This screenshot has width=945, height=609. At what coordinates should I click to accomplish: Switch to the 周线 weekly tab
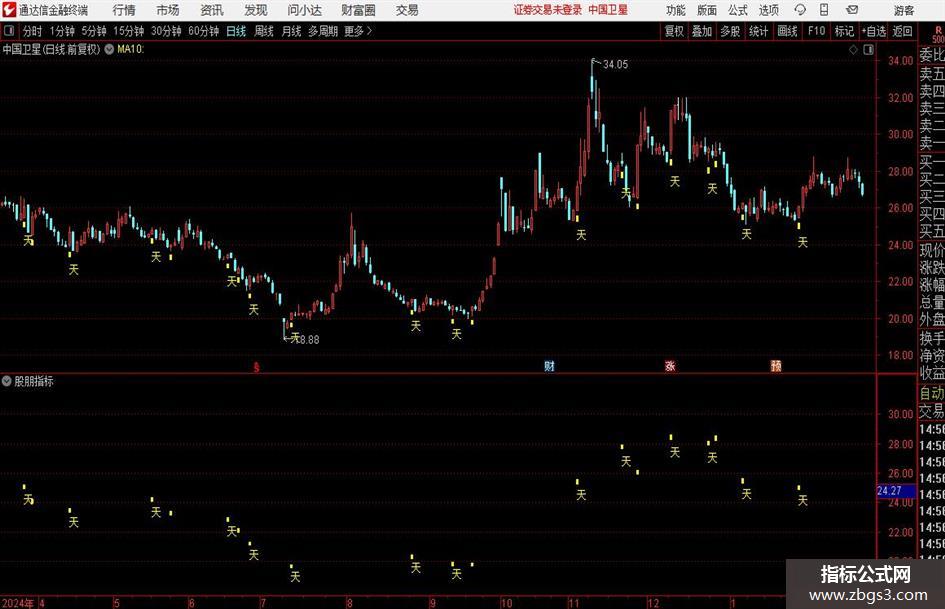point(263,31)
